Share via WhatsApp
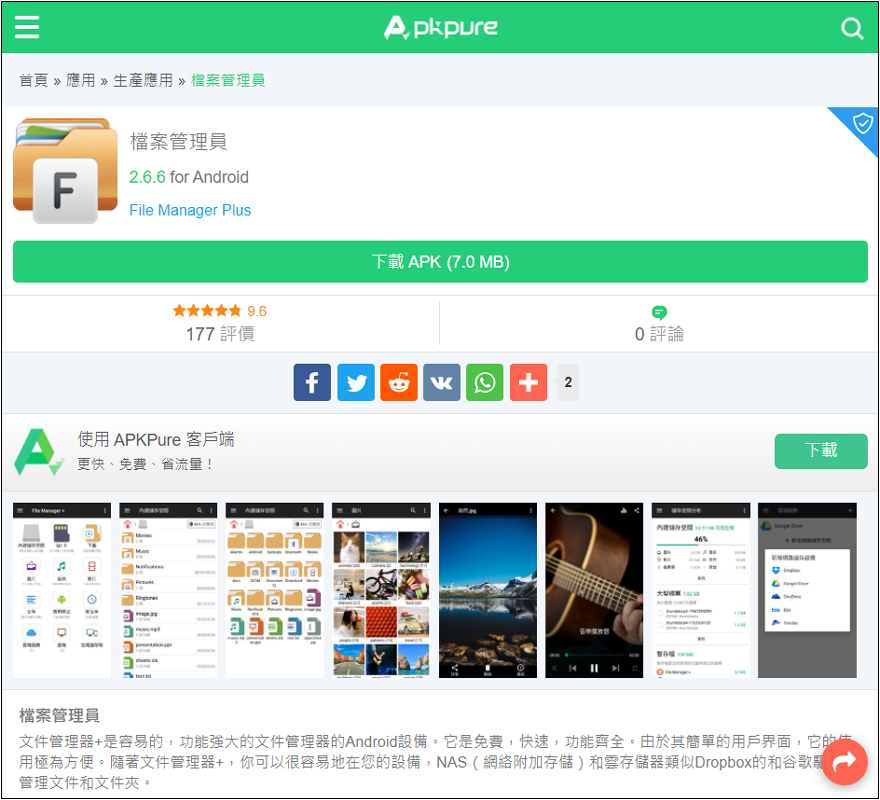This screenshot has height=800, width=880. click(484, 382)
